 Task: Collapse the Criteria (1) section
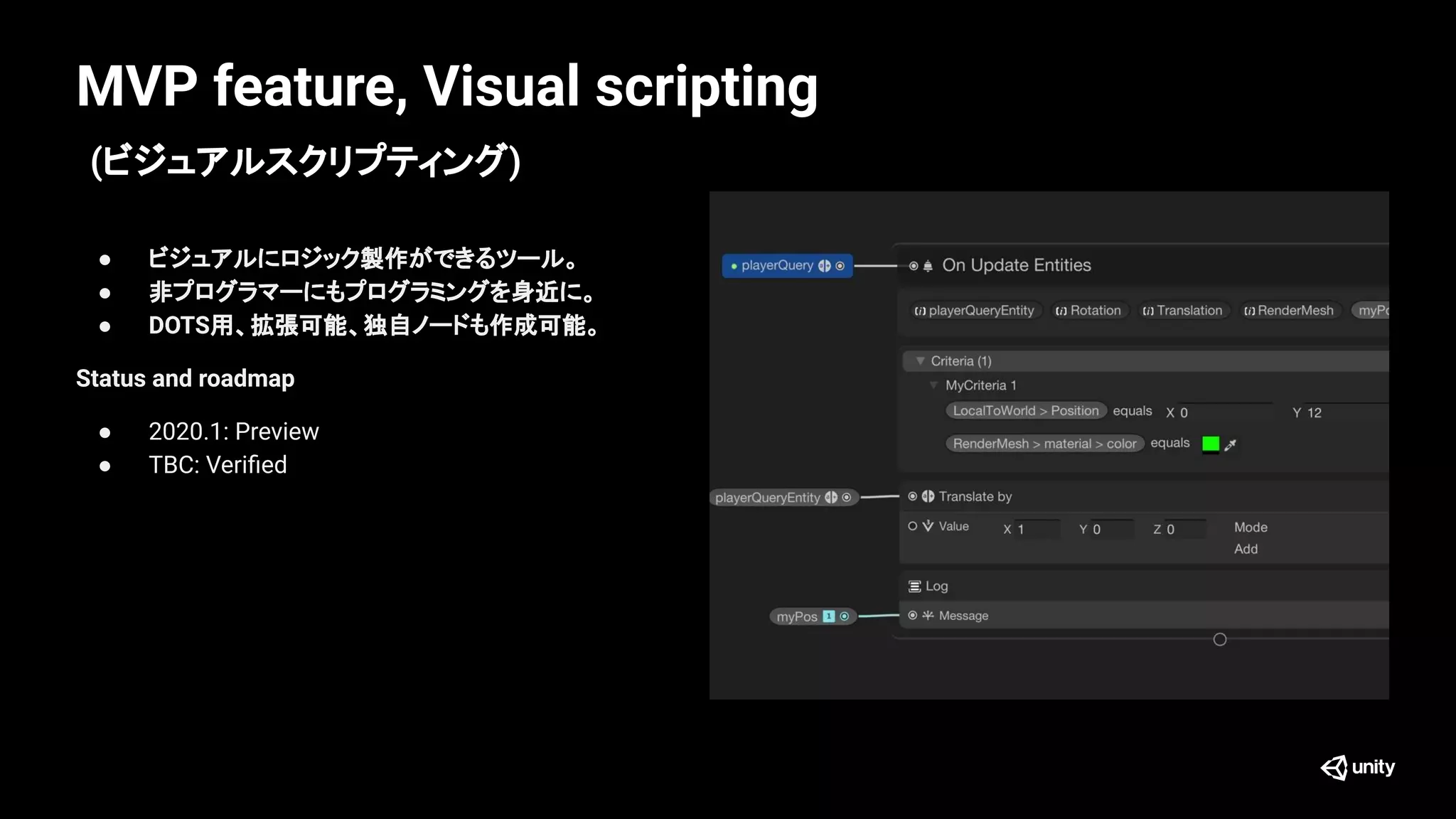click(920, 361)
